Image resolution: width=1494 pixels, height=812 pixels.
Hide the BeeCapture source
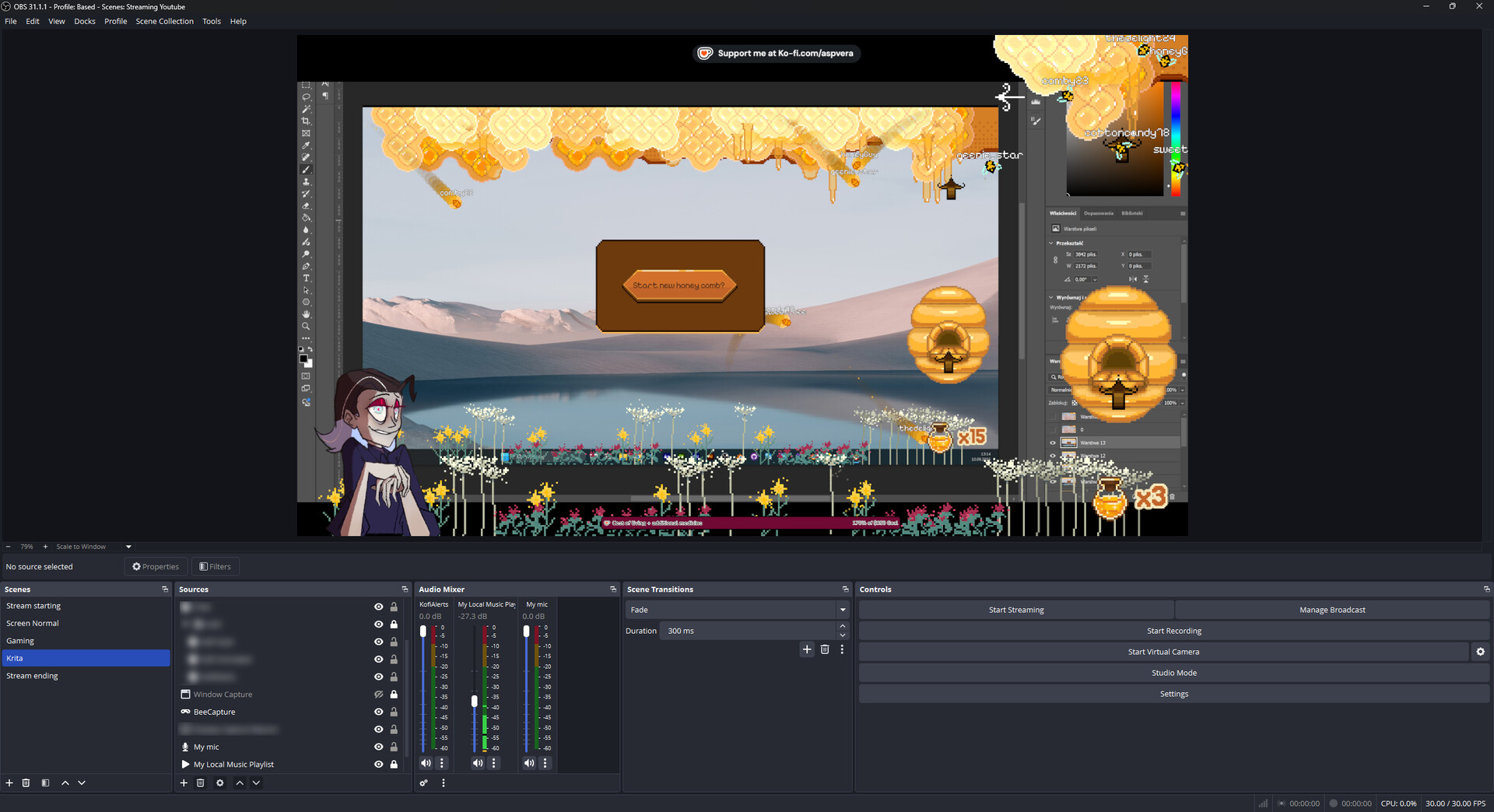tap(379, 712)
